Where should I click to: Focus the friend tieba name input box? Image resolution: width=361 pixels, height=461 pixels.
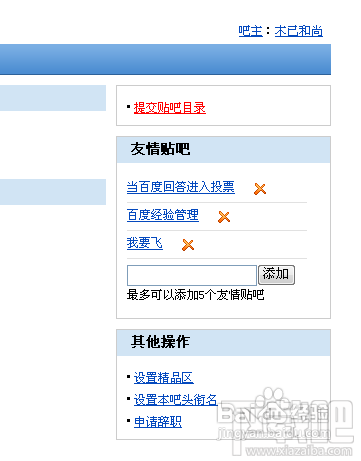point(192,275)
